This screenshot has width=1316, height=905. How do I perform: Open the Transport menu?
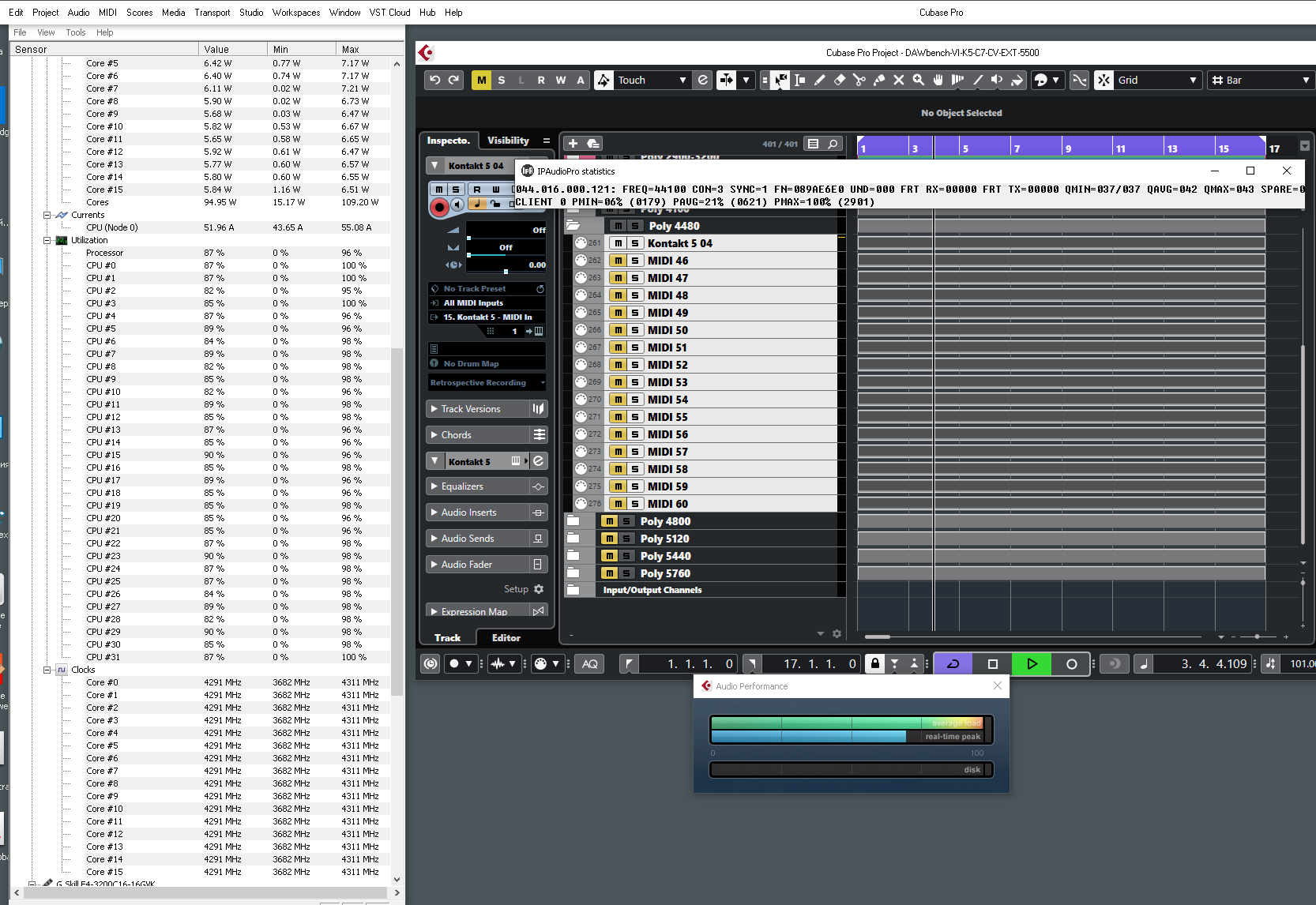point(212,12)
